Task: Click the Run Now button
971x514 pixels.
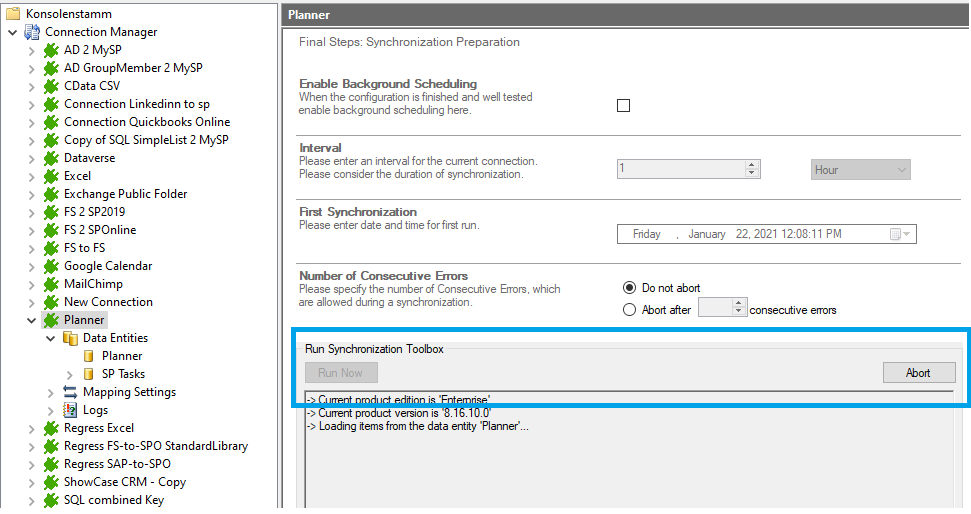Action: click(341, 373)
